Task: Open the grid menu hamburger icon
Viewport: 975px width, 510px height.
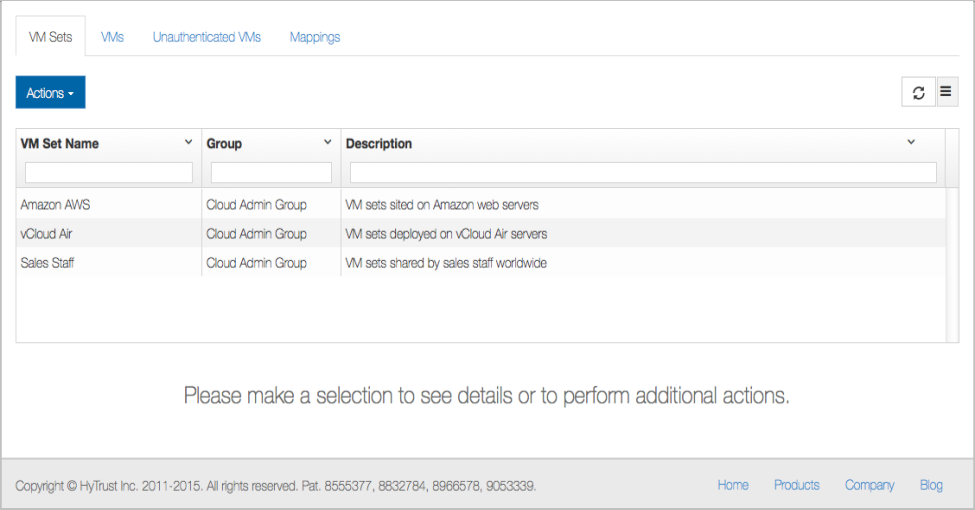Action: point(946,92)
